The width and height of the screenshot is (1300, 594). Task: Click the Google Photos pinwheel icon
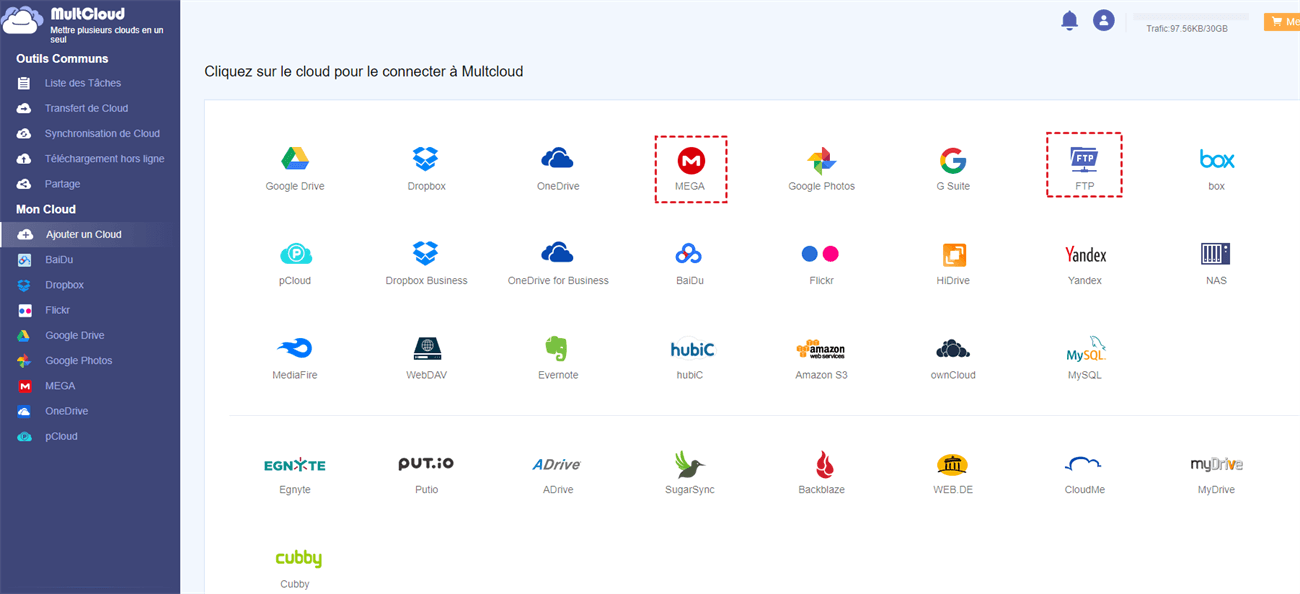click(821, 160)
